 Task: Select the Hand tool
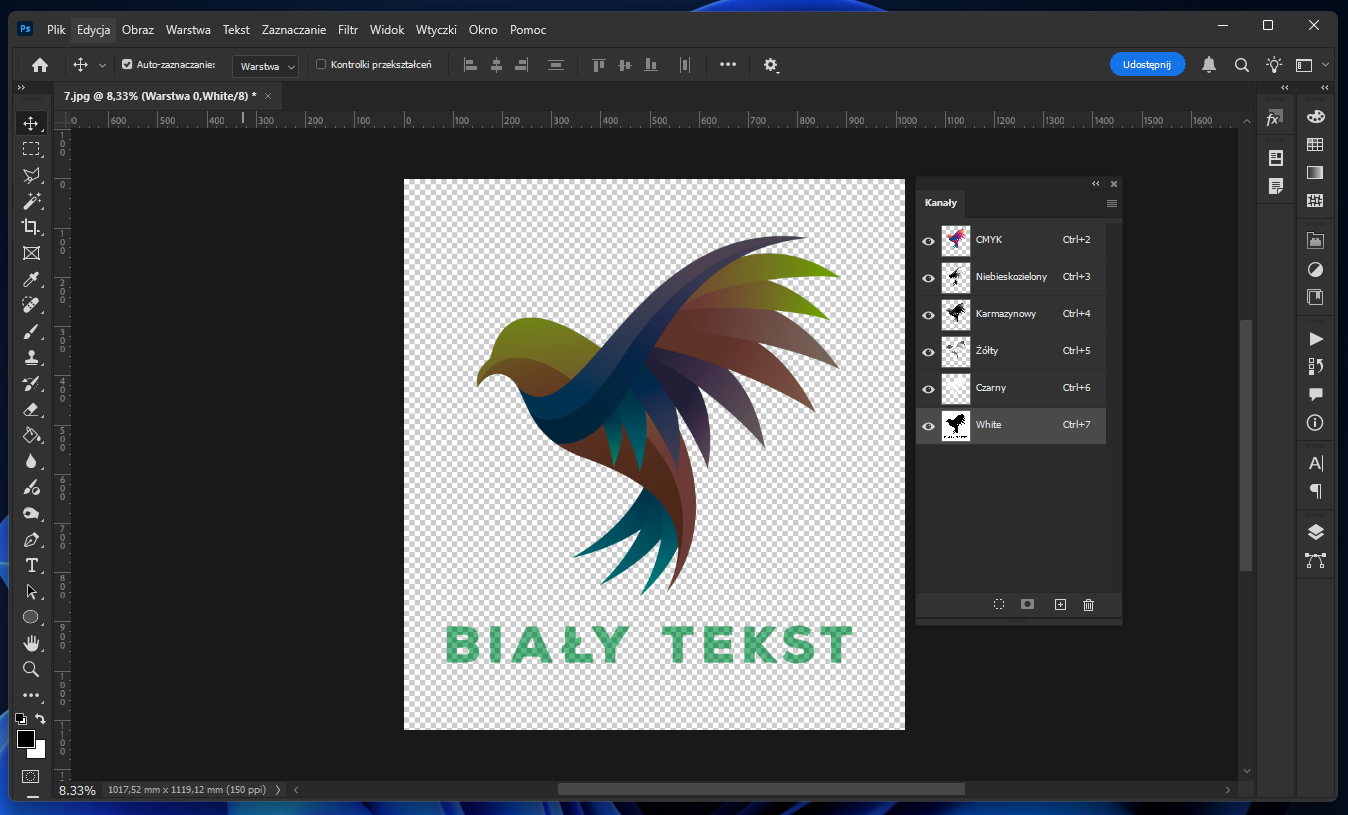pyautogui.click(x=31, y=643)
